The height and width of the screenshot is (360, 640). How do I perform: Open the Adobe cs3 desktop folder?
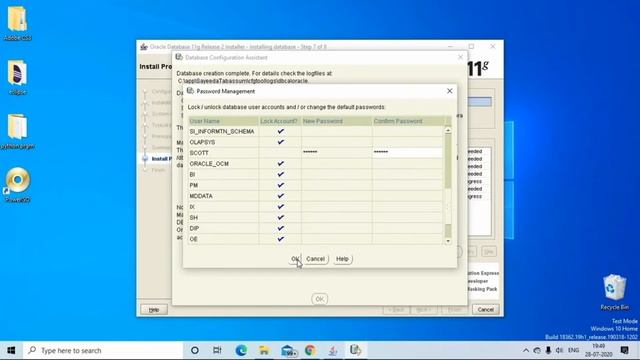(x=18, y=22)
